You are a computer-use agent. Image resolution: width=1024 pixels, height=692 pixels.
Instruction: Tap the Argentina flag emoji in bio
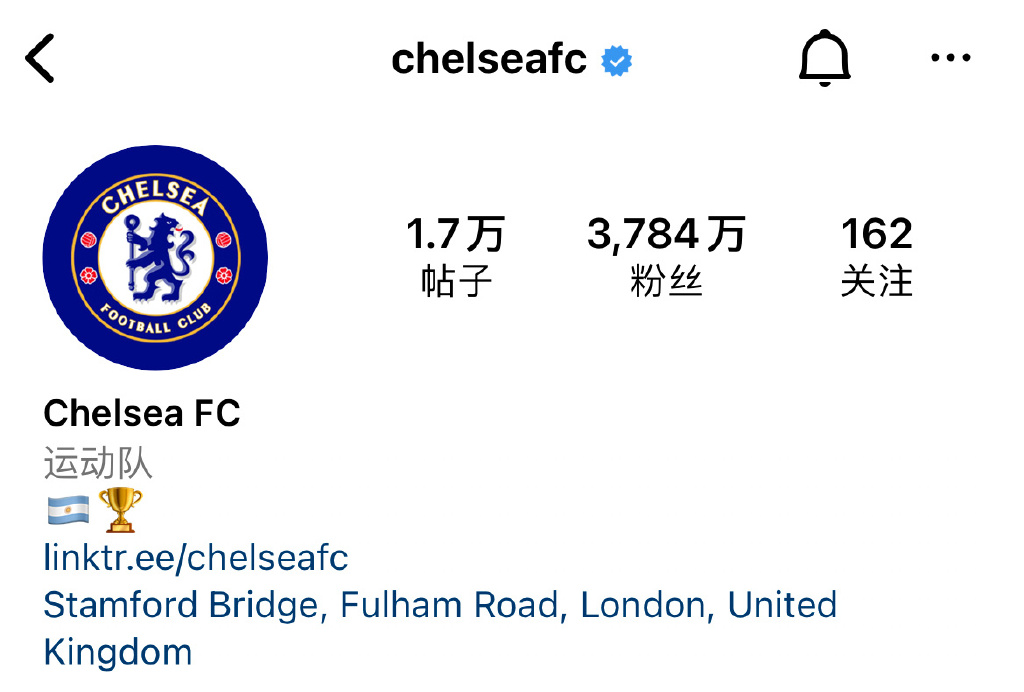(67, 511)
